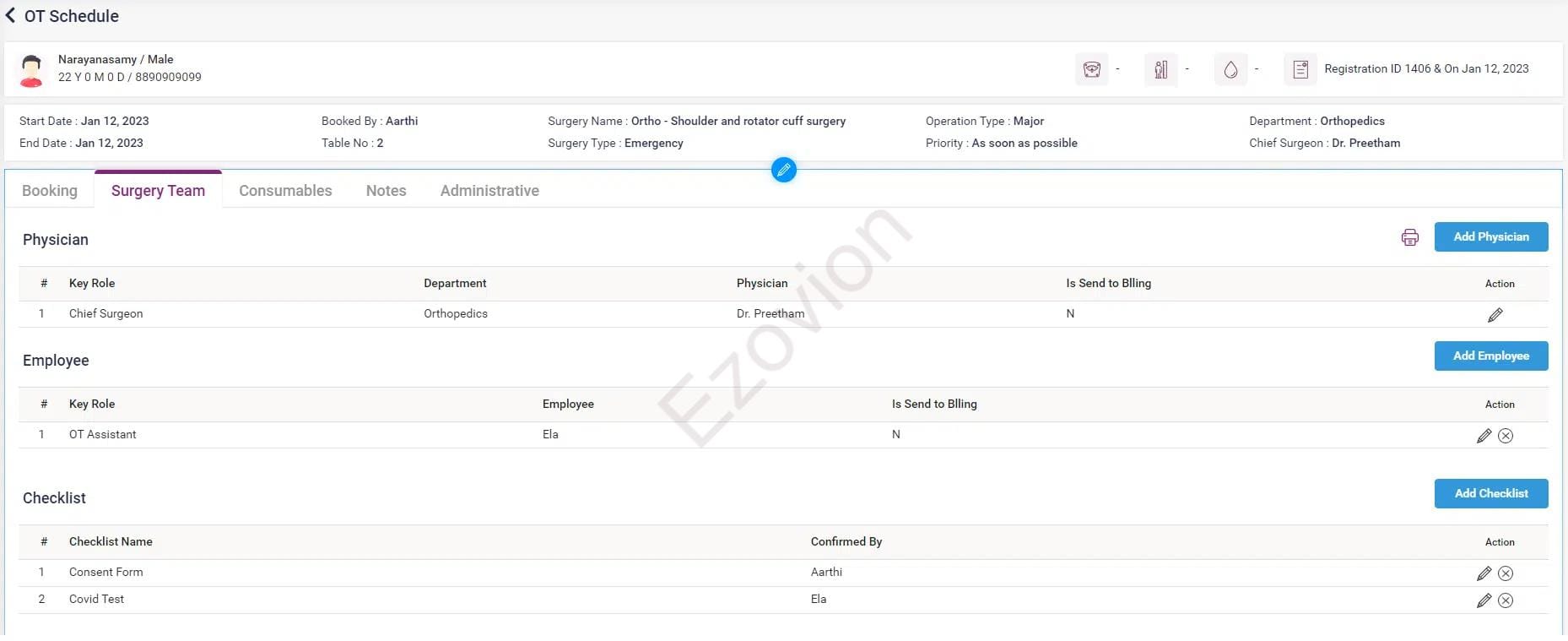Print the physician list using printer icon
Image resolution: width=1568 pixels, height=641 pixels.
[1409, 237]
